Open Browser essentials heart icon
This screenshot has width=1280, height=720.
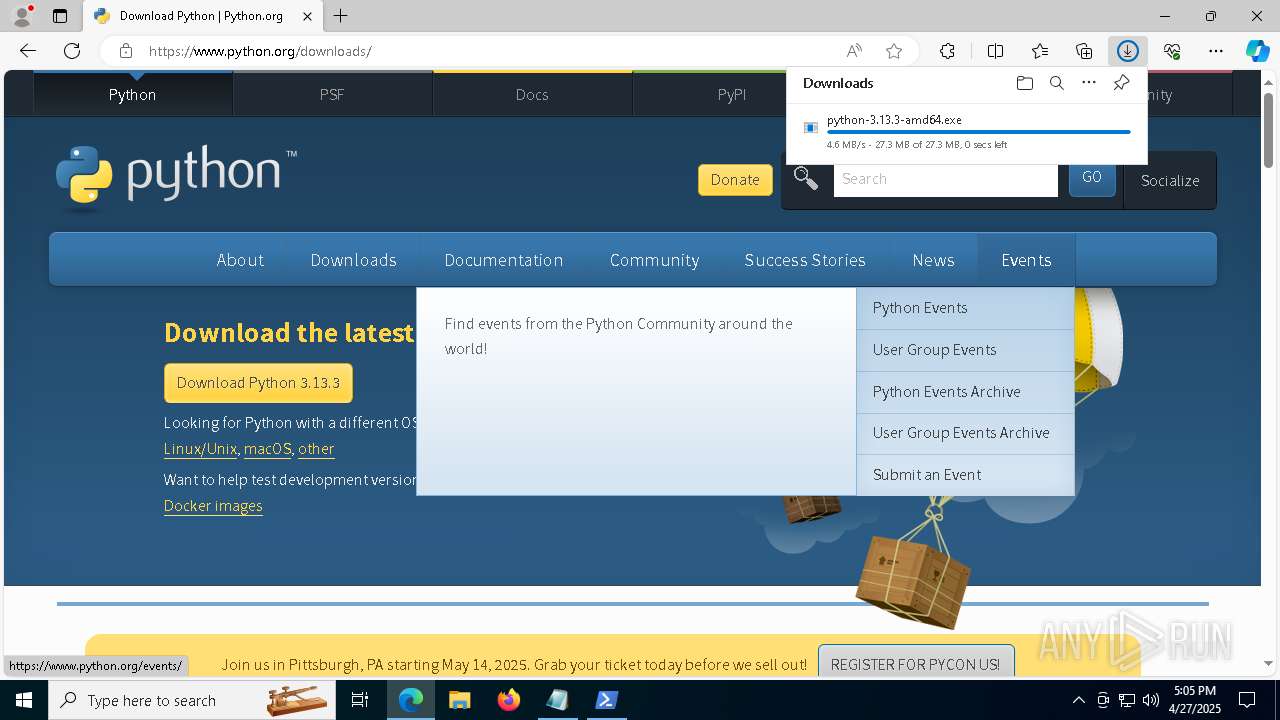[x=1172, y=51]
